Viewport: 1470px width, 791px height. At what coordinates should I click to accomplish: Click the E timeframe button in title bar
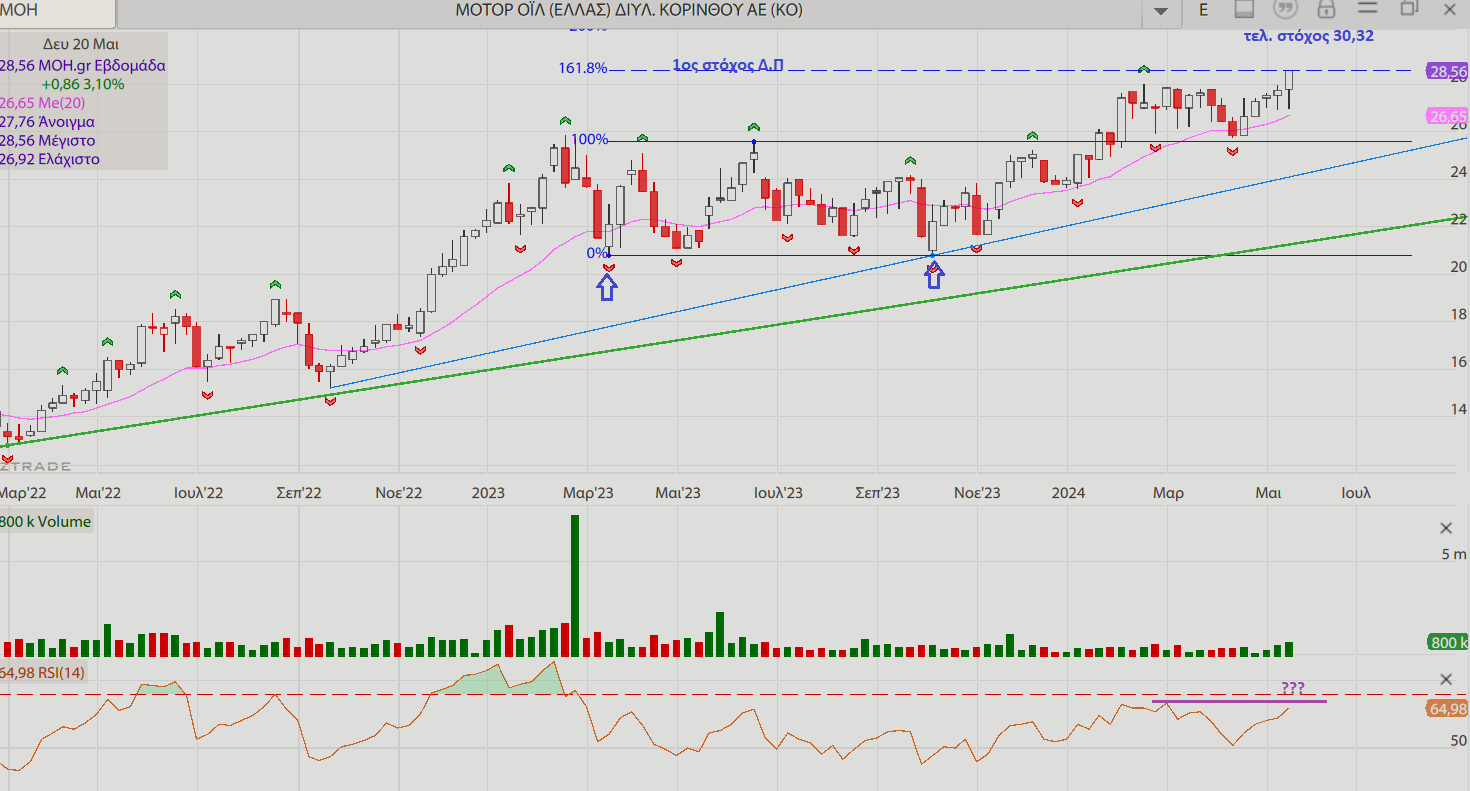pyautogui.click(x=1204, y=10)
